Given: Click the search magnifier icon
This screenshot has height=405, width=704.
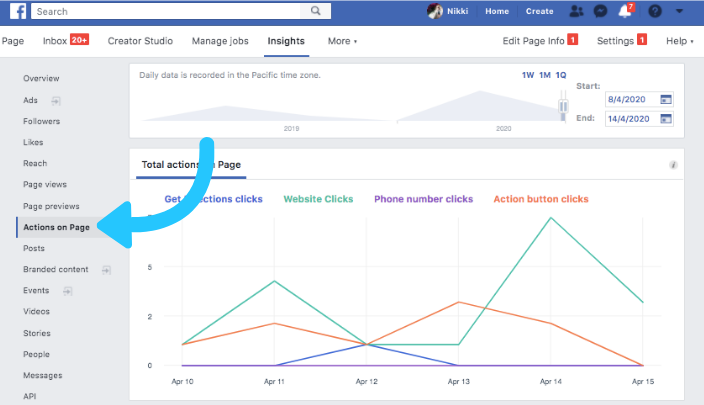Looking at the screenshot, I should pos(316,11).
